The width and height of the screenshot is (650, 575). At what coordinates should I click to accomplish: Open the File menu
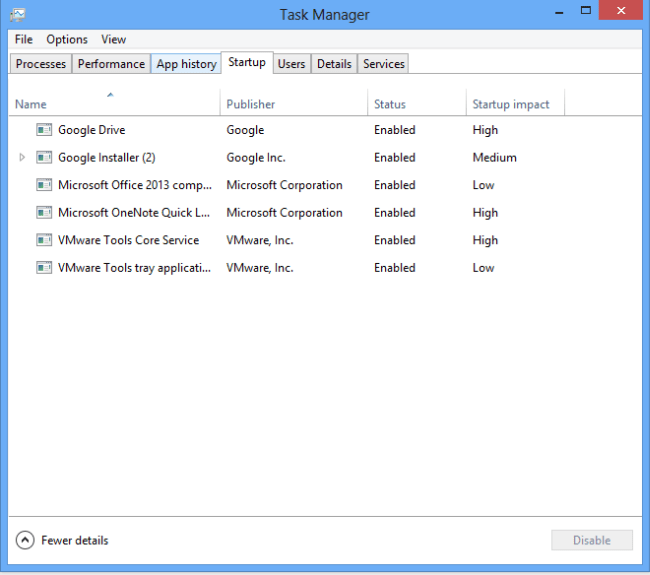(x=24, y=39)
